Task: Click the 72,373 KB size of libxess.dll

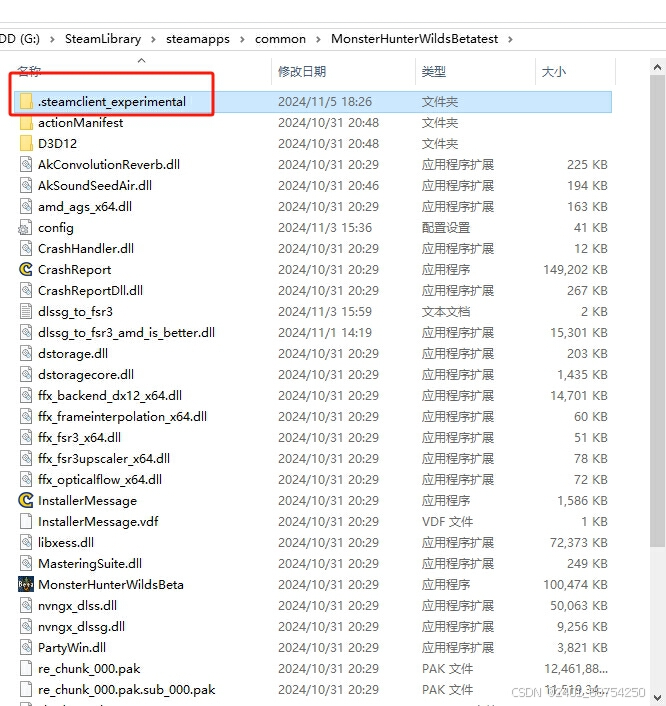Action: click(x=579, y=543)
